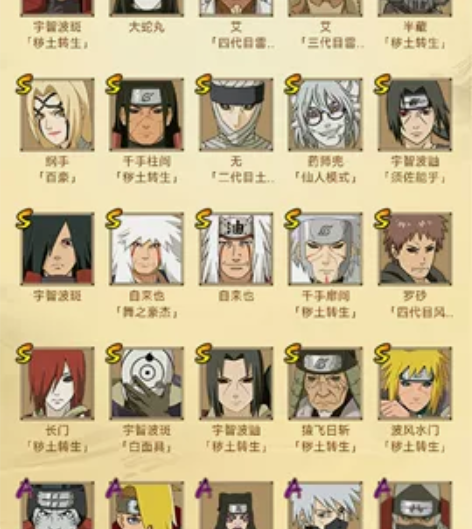Viewport: 472px width, 529px height.
Task: Select red-haired 长门「秽土转生」 portrait
Action: click(57, 384)
